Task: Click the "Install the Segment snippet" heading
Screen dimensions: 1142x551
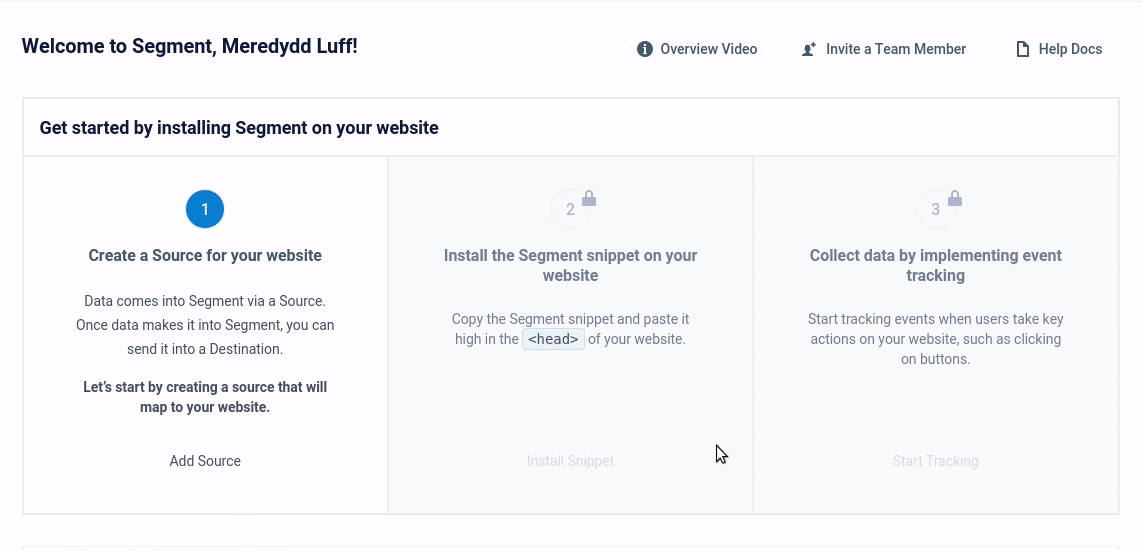Action: point(570,265)
